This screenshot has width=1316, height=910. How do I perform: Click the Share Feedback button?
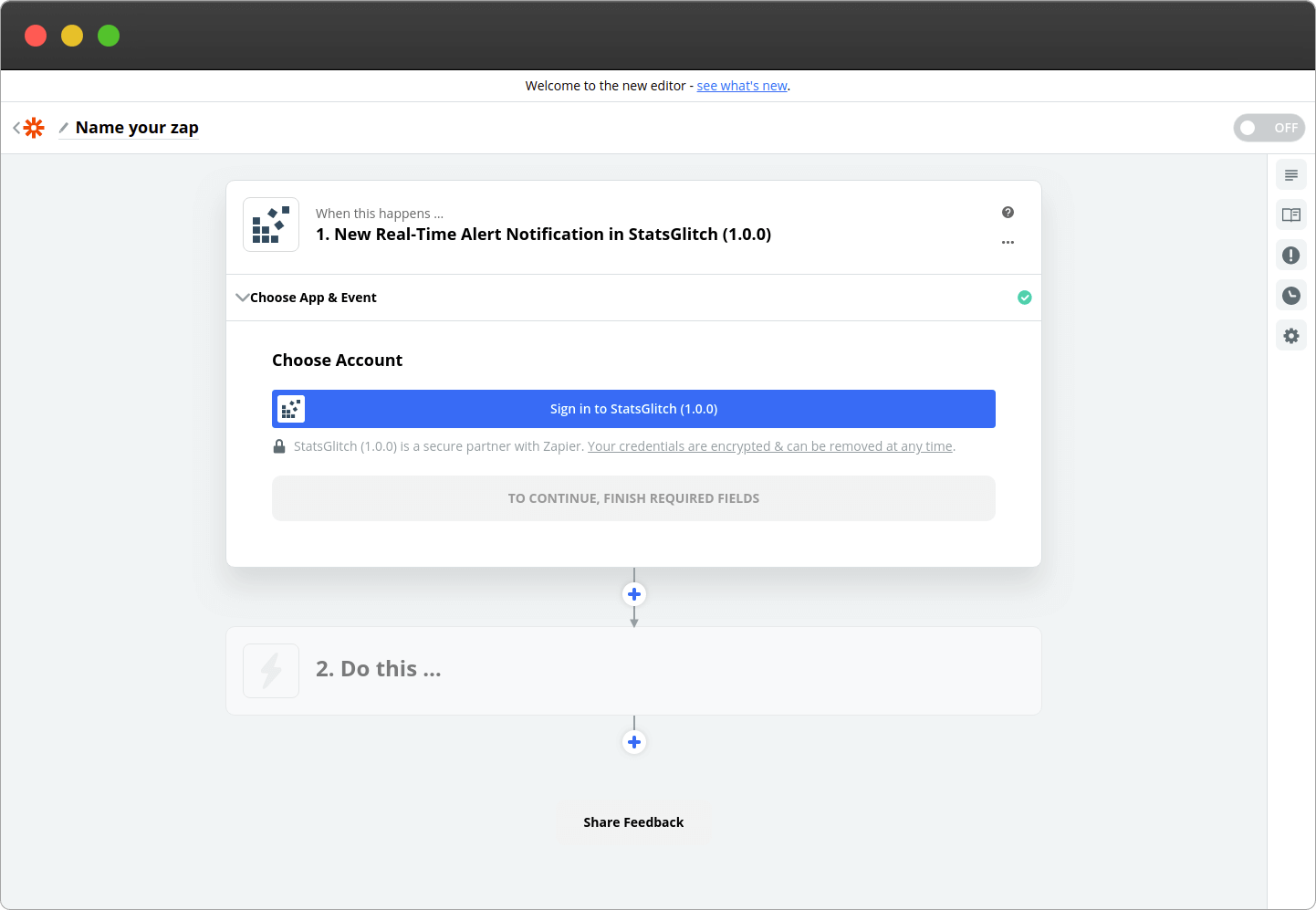click(633, 822)
